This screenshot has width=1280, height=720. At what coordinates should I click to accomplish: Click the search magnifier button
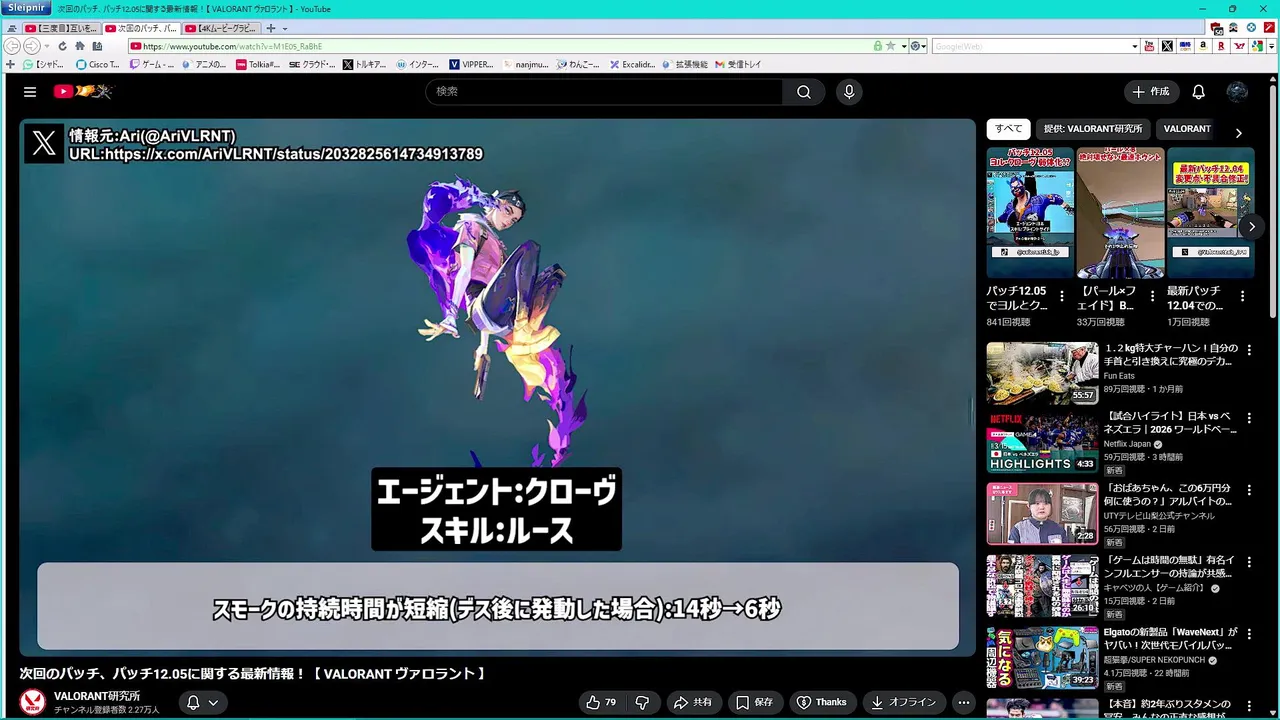tap(804, 92)
